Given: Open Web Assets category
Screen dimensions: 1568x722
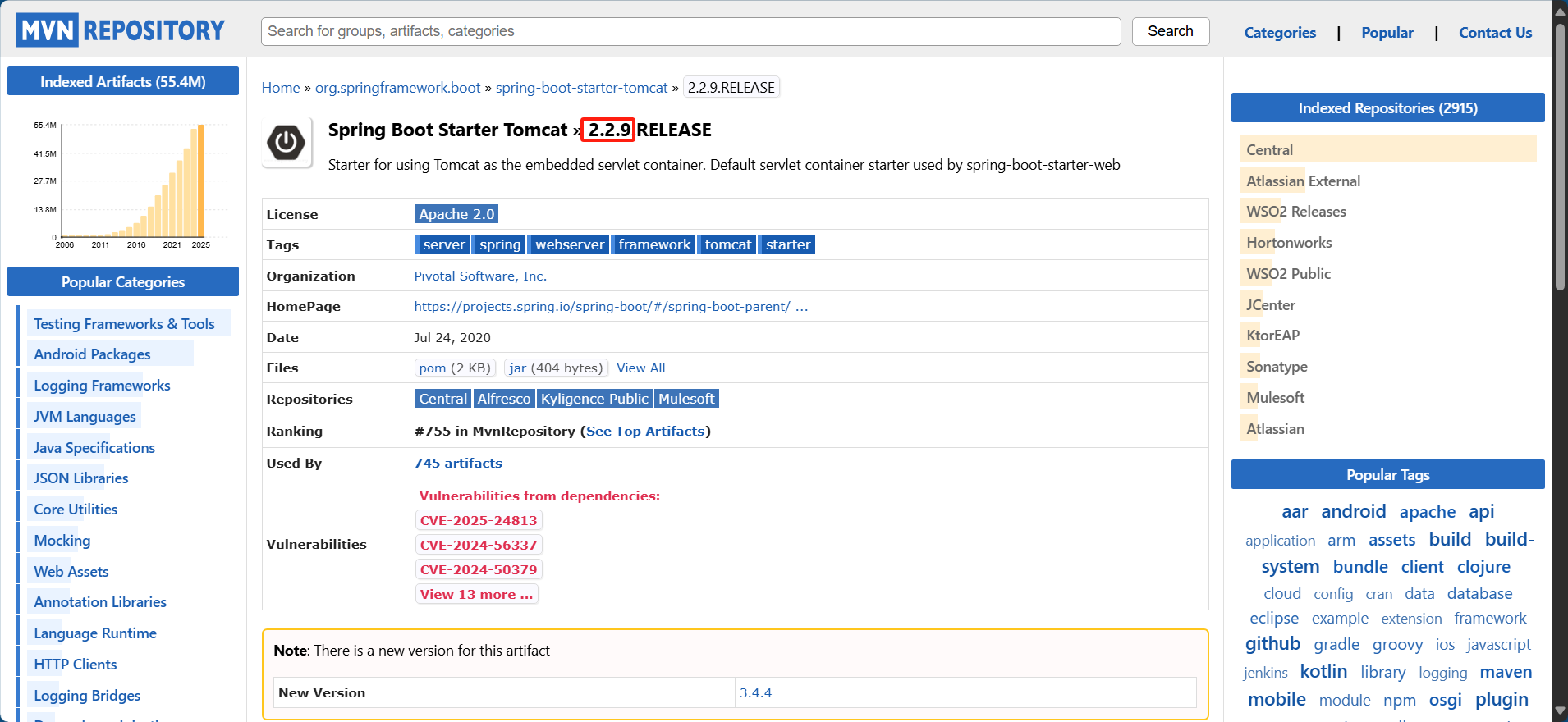Looking at the screenshot, I should pos(71,572).
